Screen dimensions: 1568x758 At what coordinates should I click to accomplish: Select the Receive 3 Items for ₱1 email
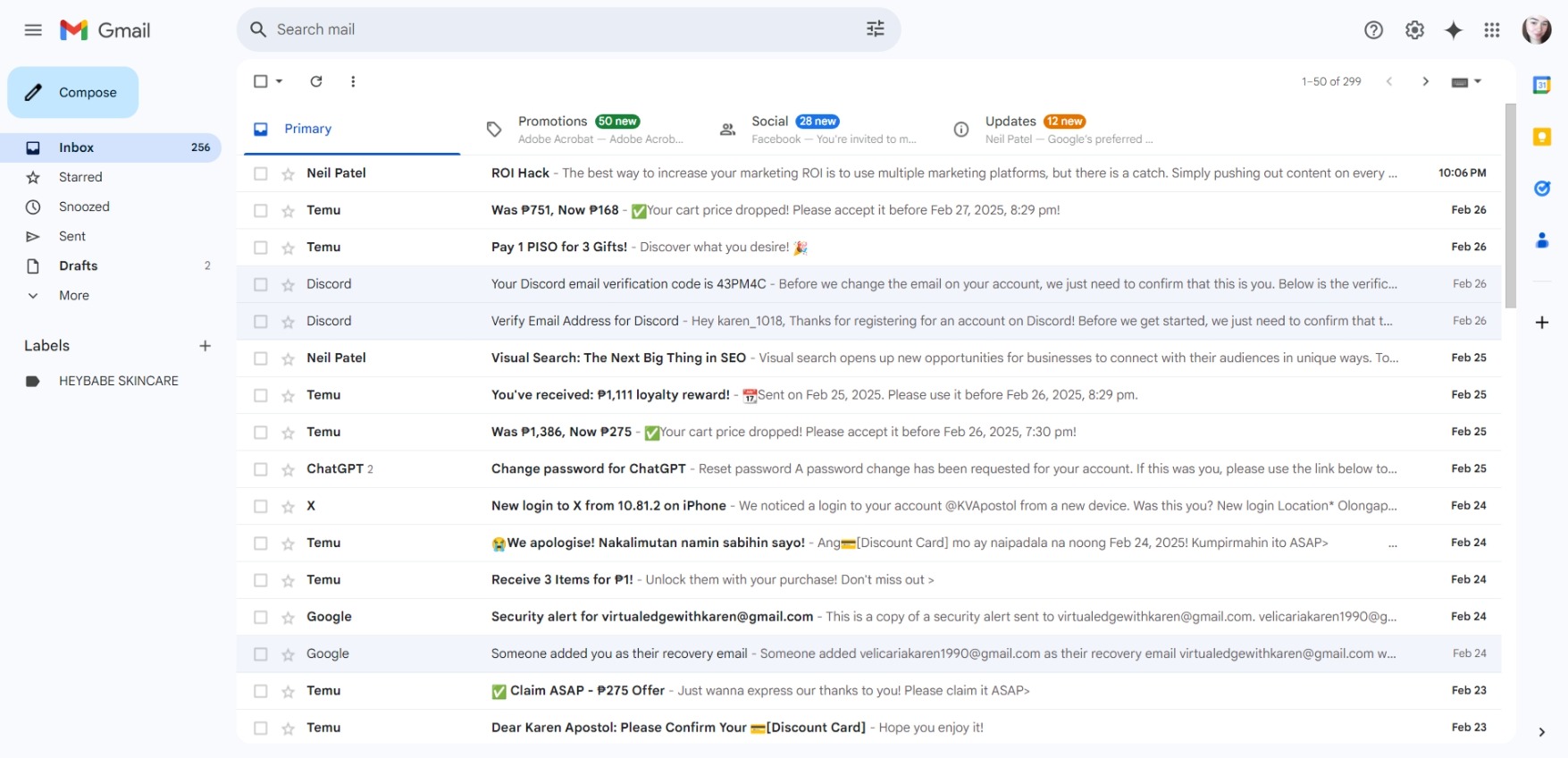[x=261, y=581]
